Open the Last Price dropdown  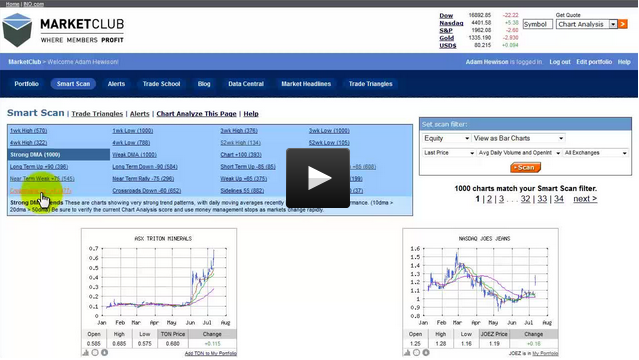449,153
